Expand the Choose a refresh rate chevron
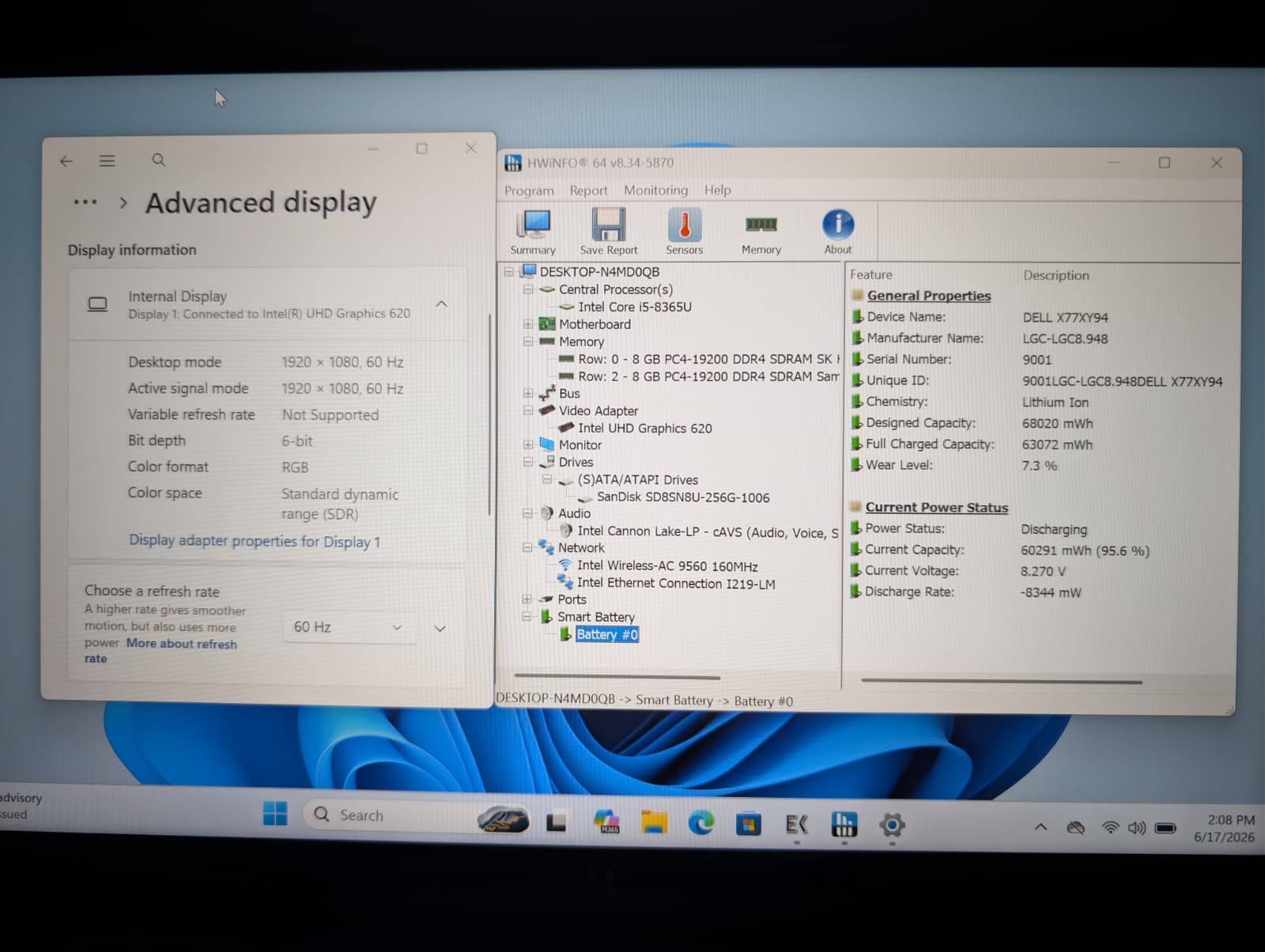The width and height of the screenshot is (1265, 952). [x=440, y=629]
